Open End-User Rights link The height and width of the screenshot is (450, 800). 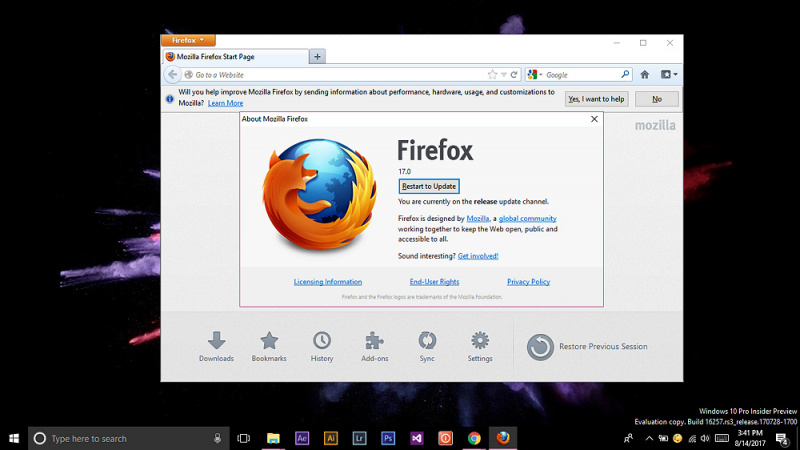pos(434,282)
